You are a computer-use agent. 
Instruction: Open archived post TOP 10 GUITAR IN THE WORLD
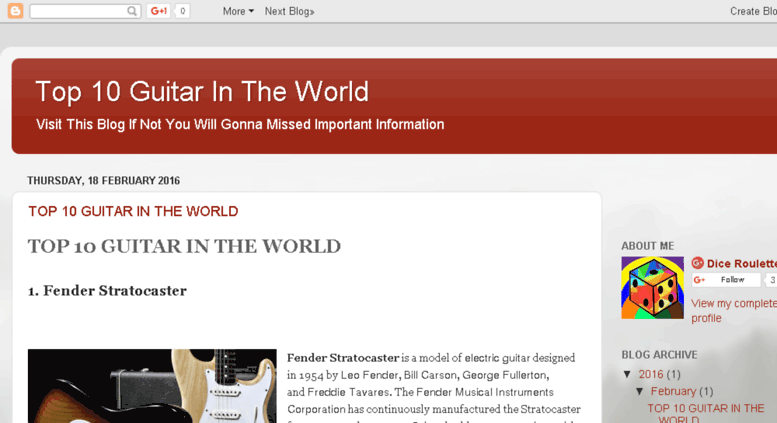click(706, 414)
